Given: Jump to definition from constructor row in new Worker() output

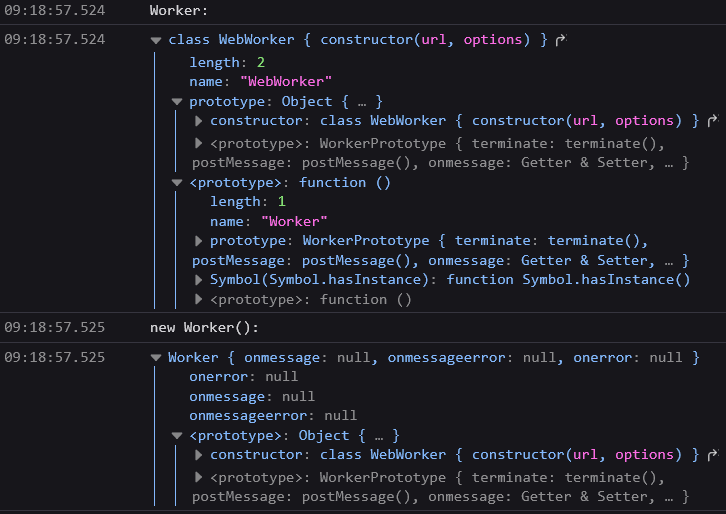Looking at the screenshot, I should coord(713,455).
